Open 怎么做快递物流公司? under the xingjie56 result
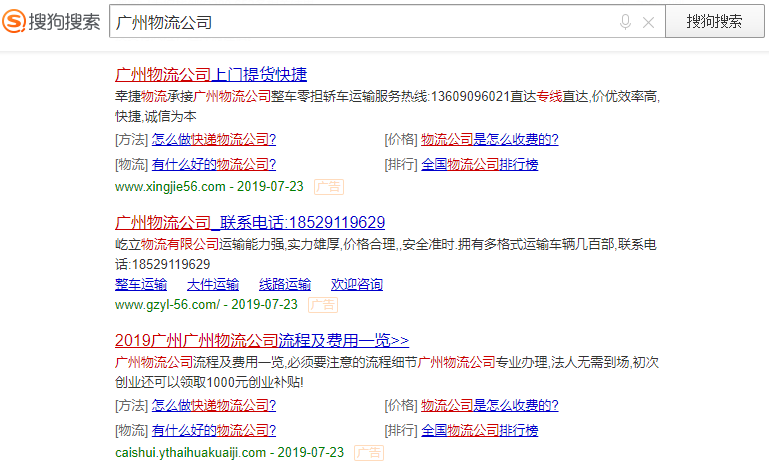Screen dimensions: 769x469 (x=214, y=140)
